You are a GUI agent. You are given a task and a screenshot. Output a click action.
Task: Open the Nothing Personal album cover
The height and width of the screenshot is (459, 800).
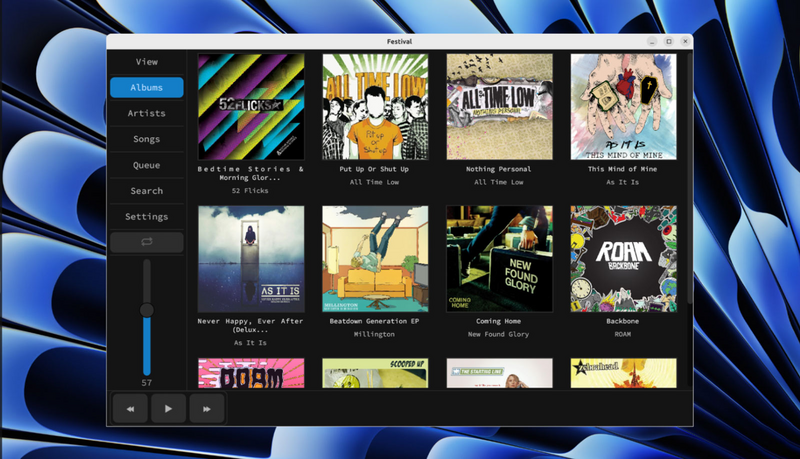[x=499, y=107]
